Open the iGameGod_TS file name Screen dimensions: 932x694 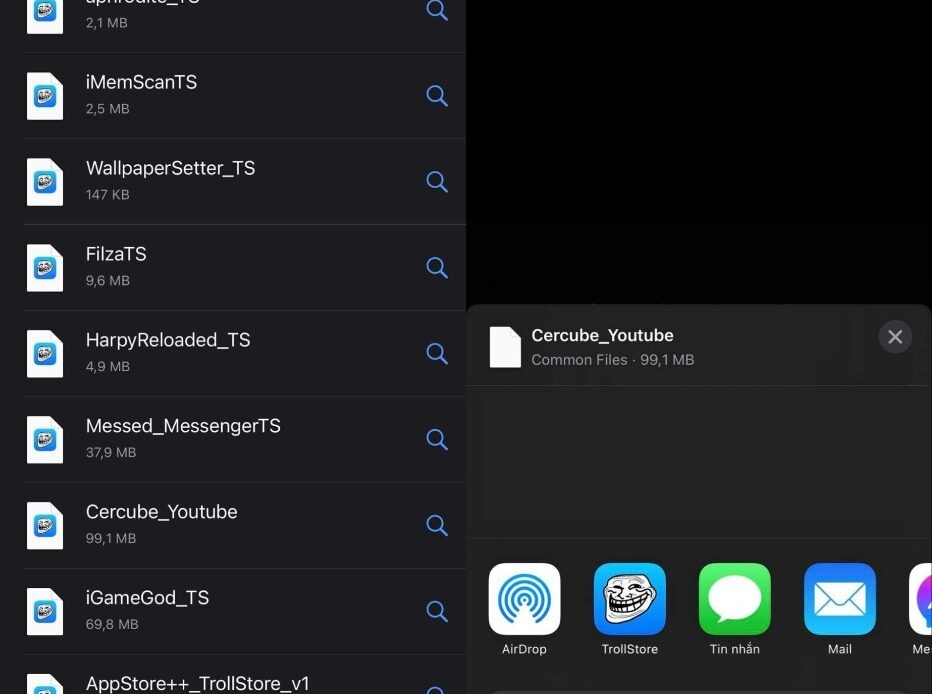[147, 598]
